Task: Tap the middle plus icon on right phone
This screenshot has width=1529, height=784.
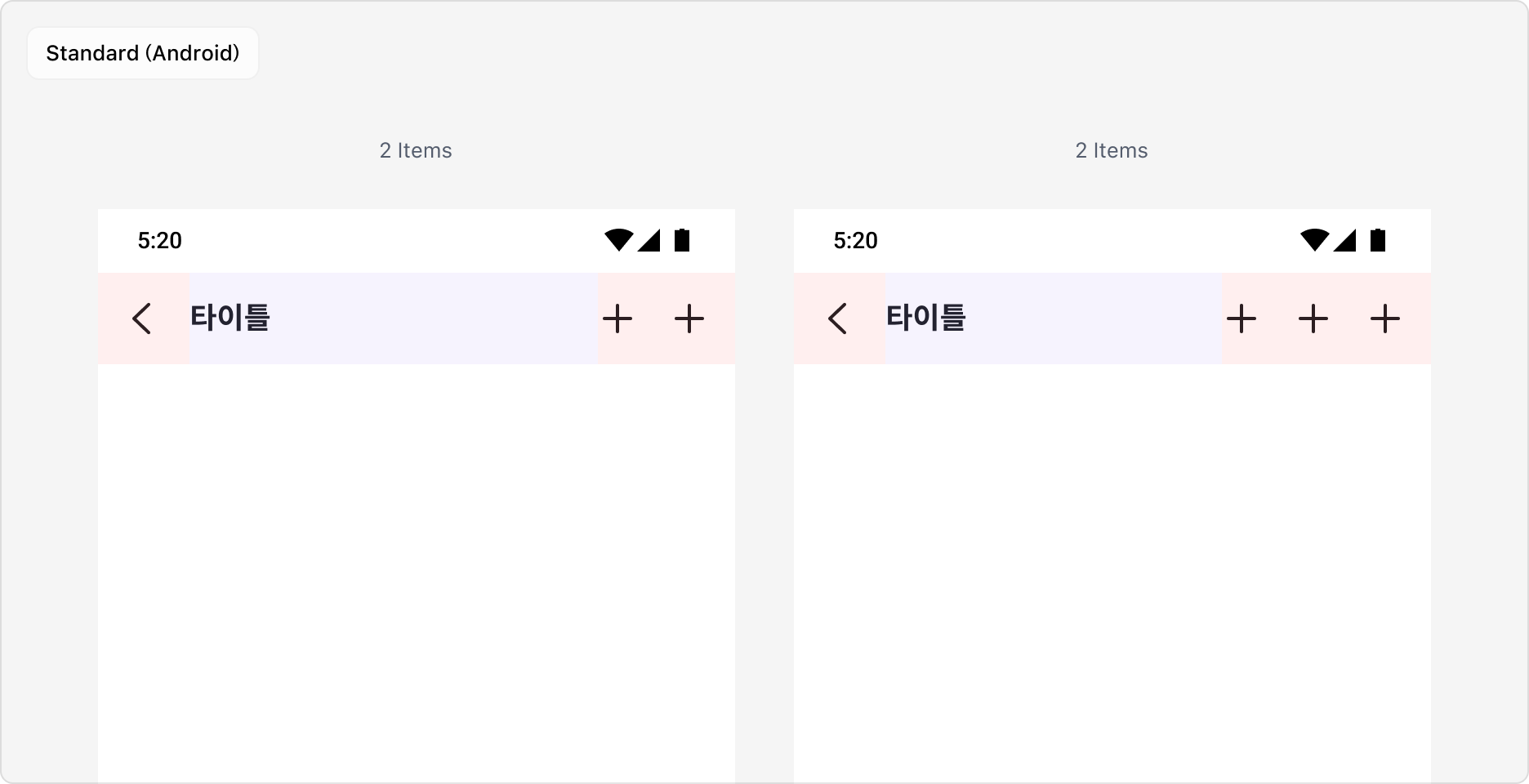Action: click(x=1313, y=318)
